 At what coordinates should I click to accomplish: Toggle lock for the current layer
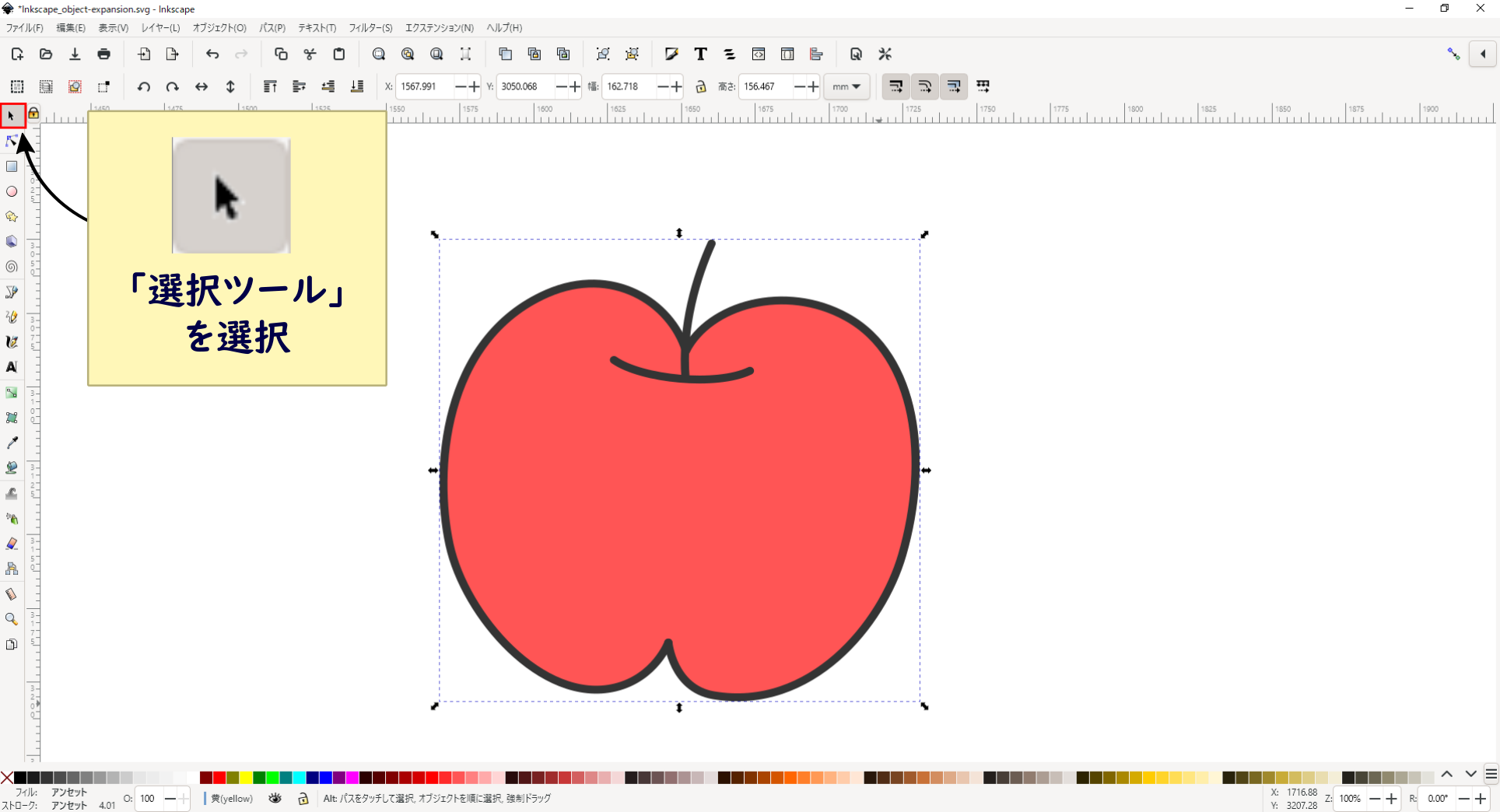[x=303, y=798]
